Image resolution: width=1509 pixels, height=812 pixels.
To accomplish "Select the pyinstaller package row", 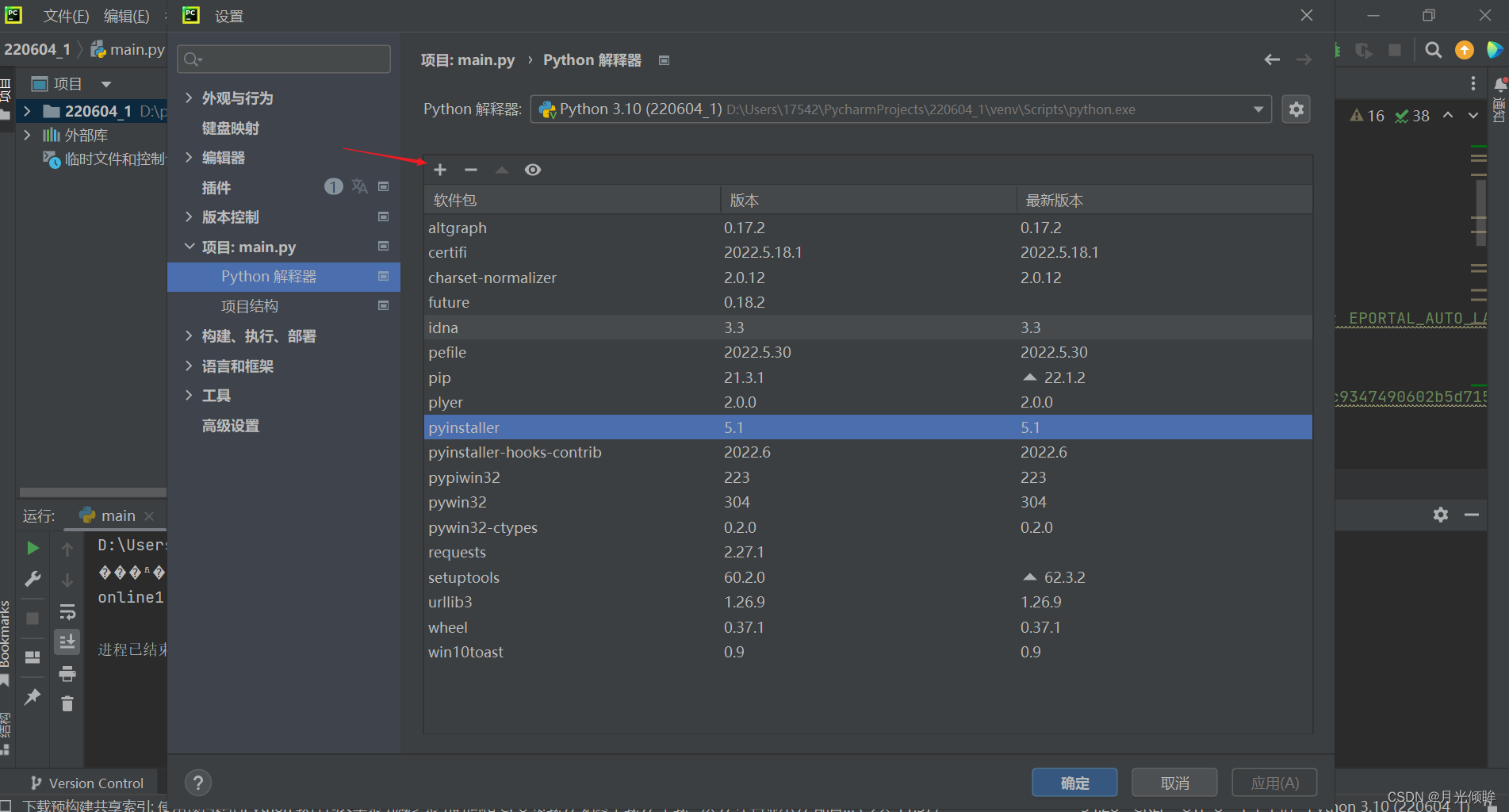I will [868, 427].
